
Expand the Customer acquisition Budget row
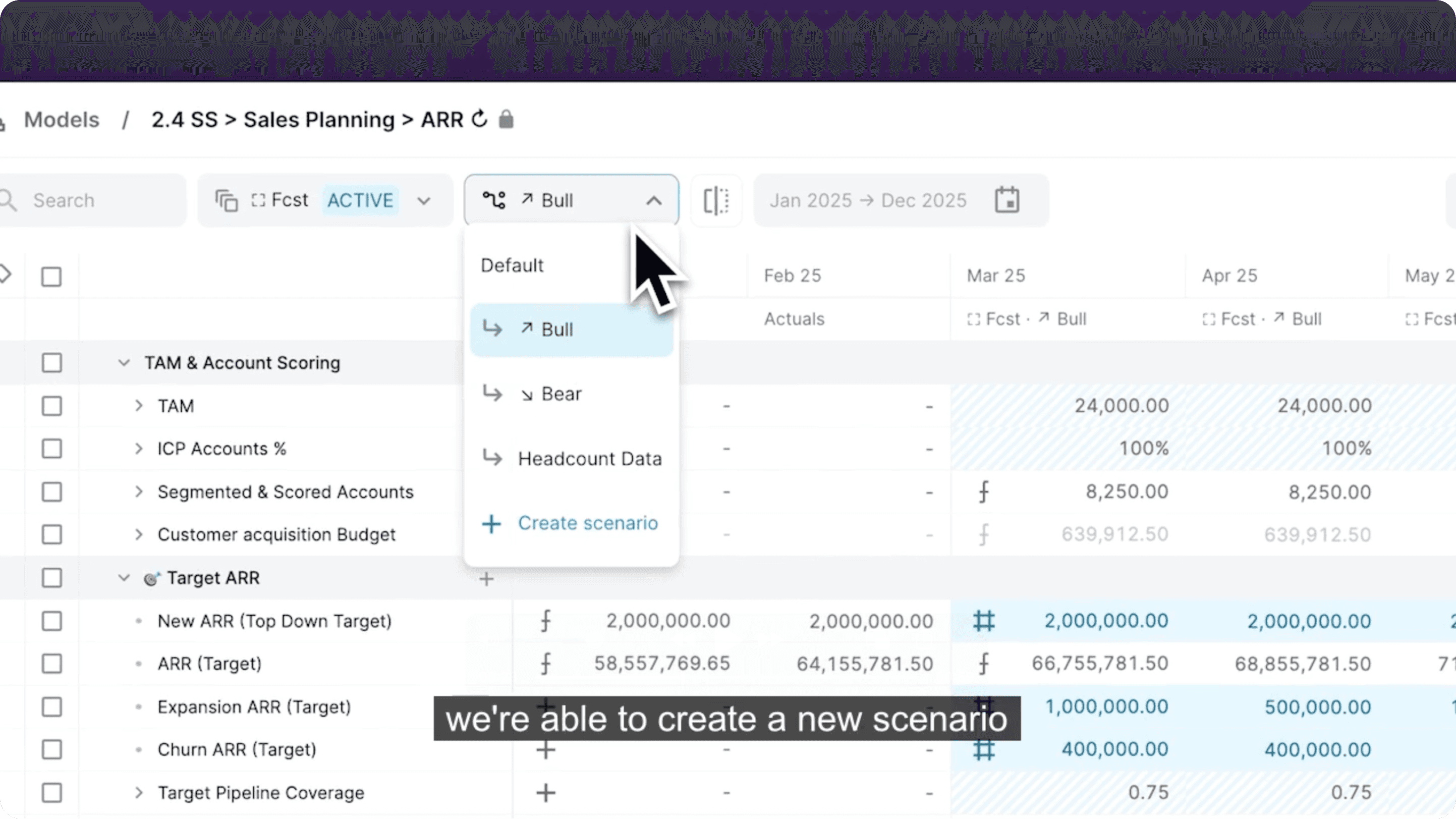(x=139, y=535)
